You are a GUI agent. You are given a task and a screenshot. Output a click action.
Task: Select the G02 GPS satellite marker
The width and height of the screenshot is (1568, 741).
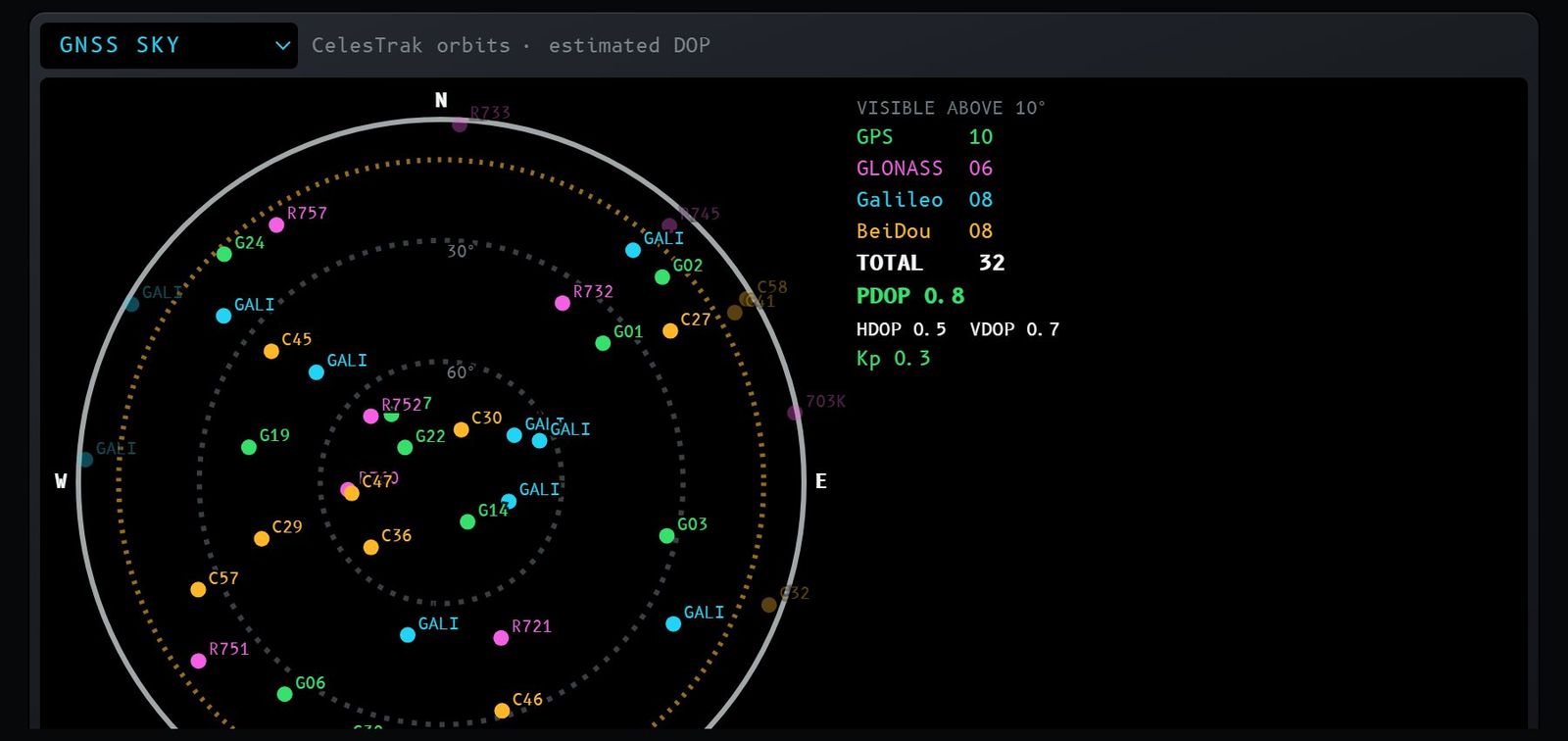(662, 277)
